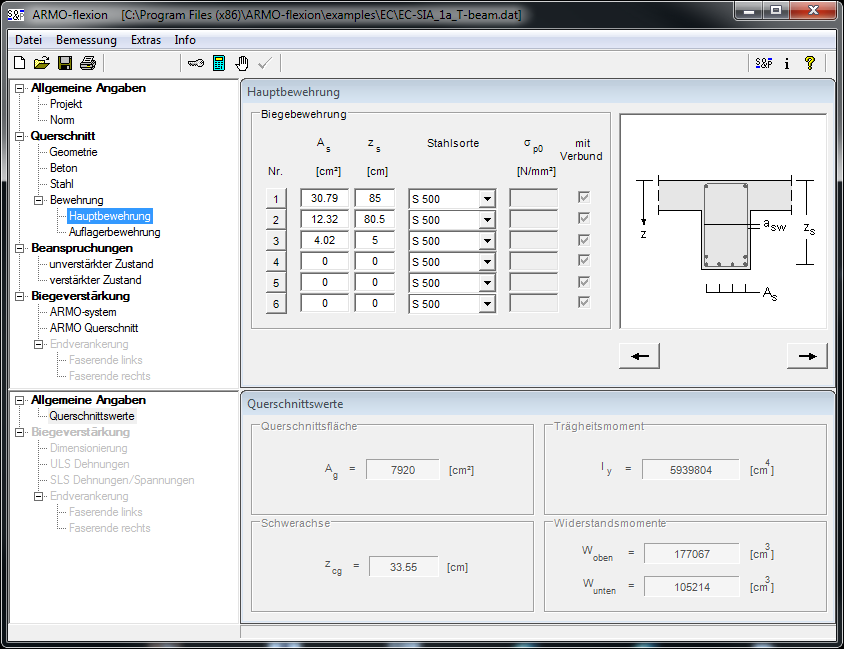The height and width of the screenshot is (649, 844).
Task: Open Stahlsorte dropdown in row 2
Action: (x=487, y=220)
